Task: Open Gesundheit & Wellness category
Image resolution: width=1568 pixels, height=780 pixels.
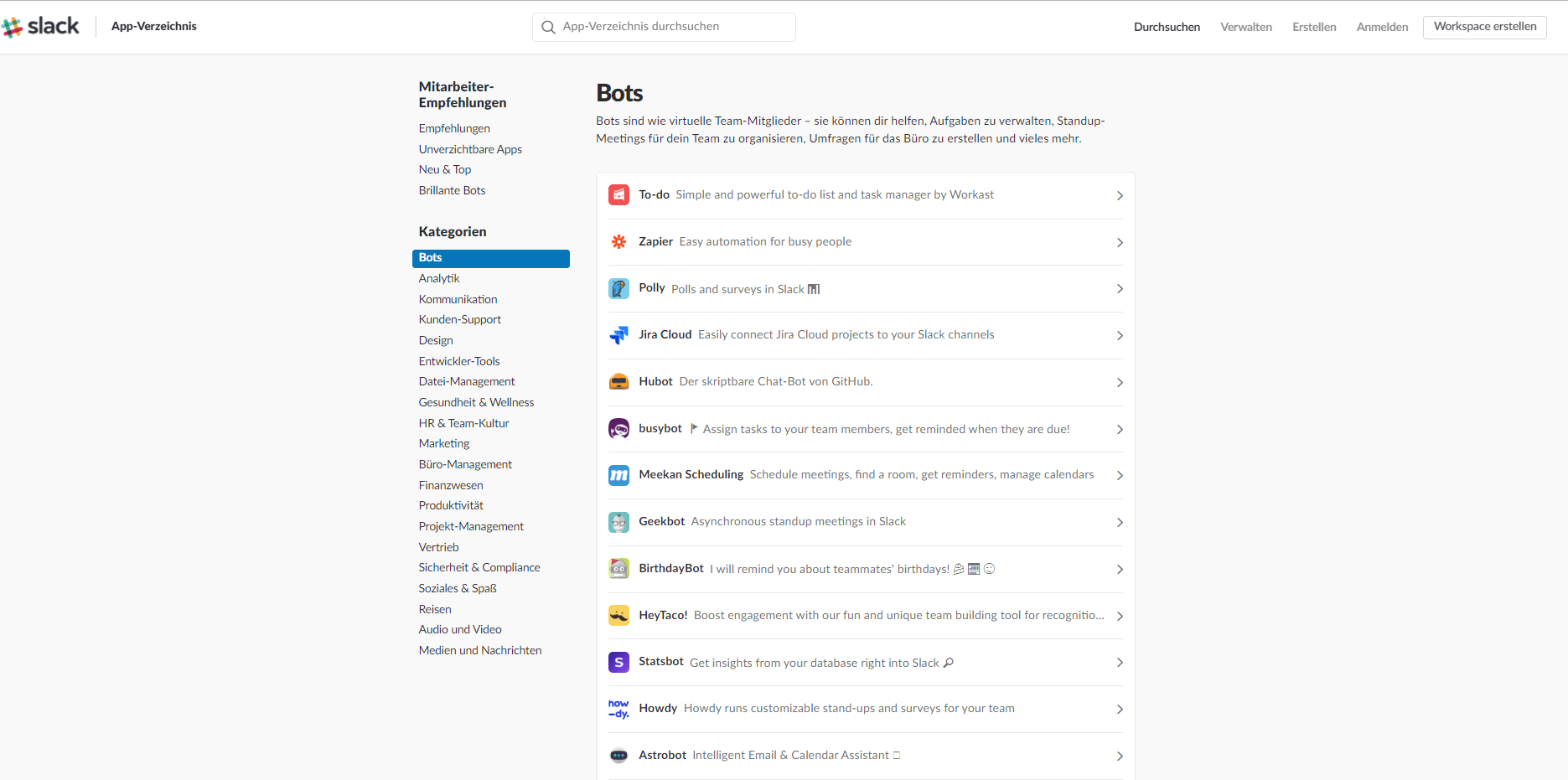Action: [476, 402]
